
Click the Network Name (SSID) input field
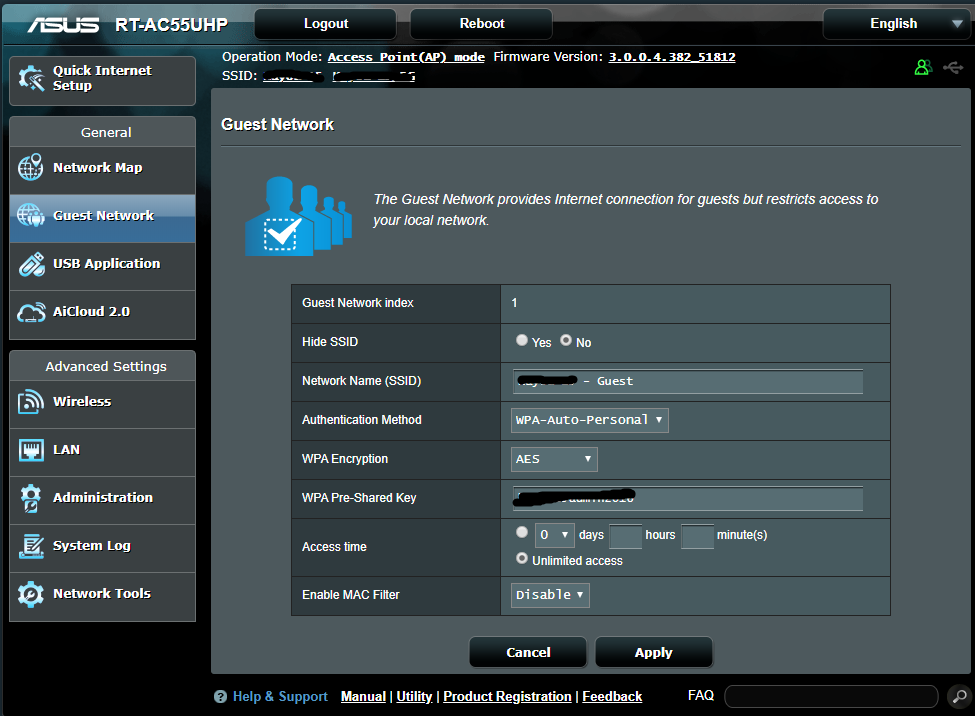688,381
